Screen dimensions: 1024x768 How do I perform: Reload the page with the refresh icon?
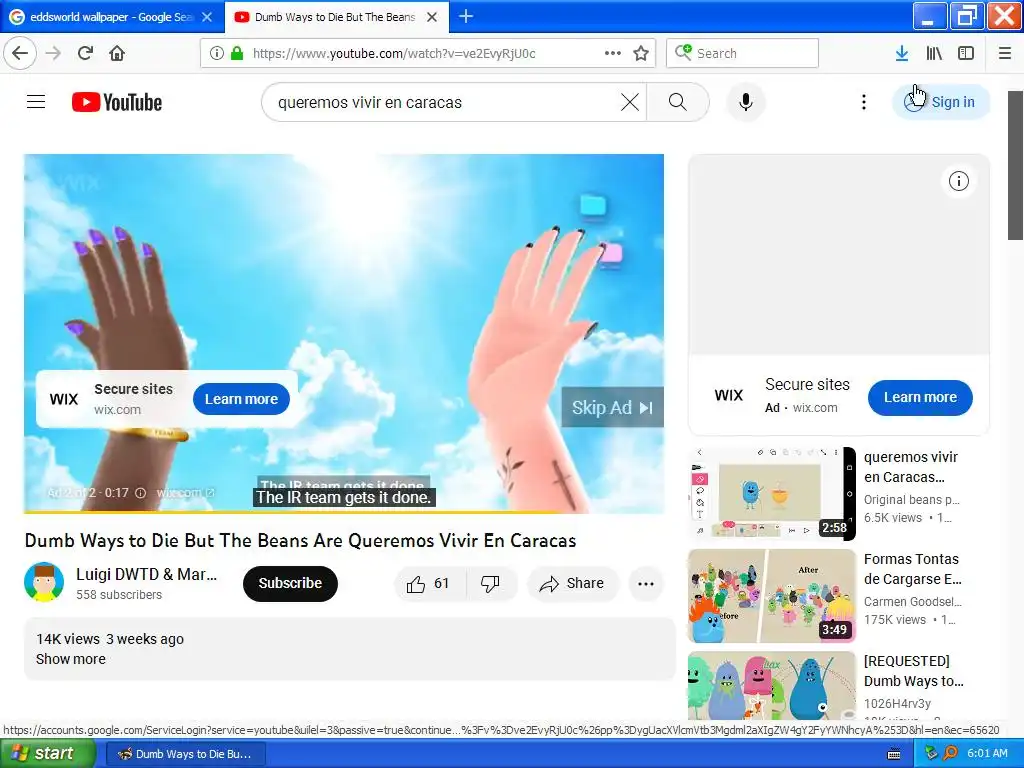[85, 53]
